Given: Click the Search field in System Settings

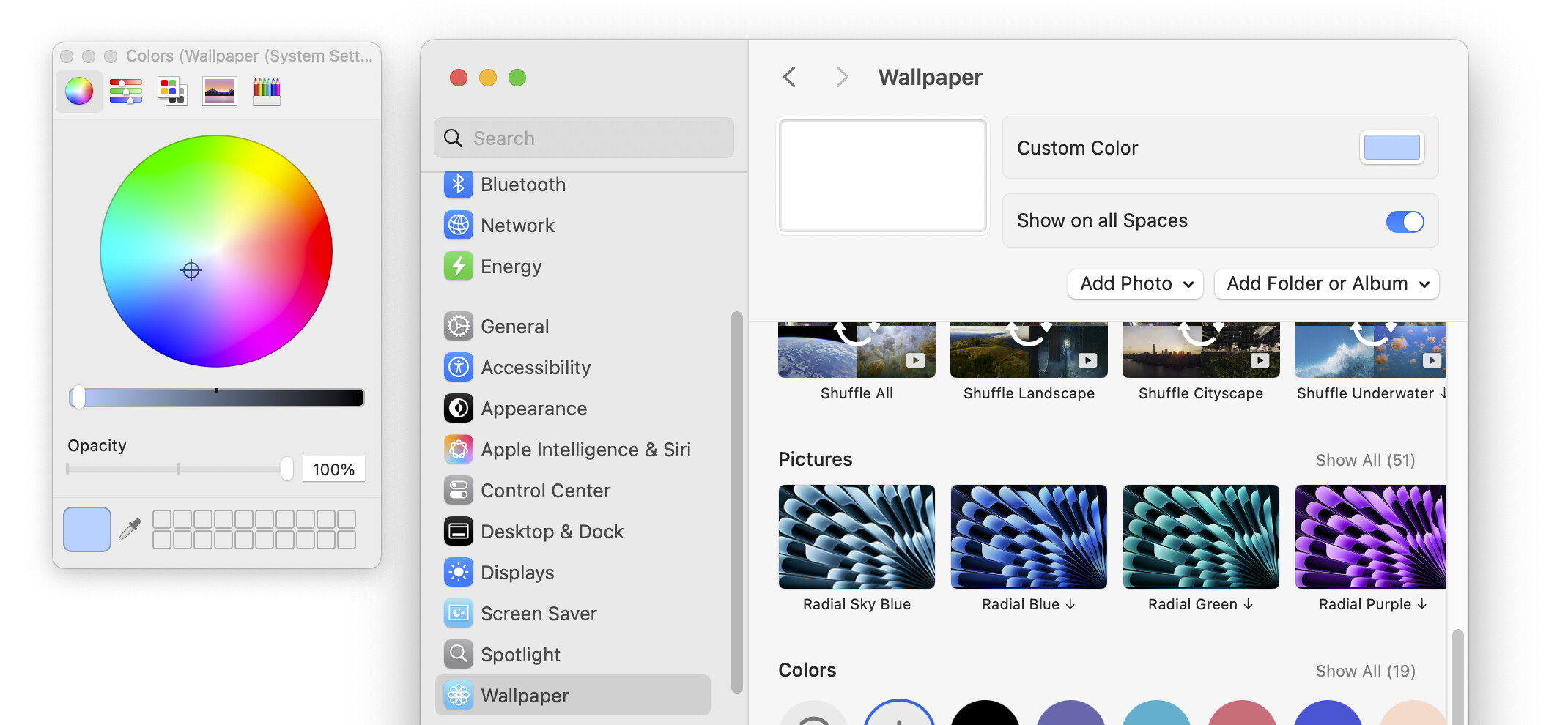Looking at the screenshot, I should pos(584,138).
